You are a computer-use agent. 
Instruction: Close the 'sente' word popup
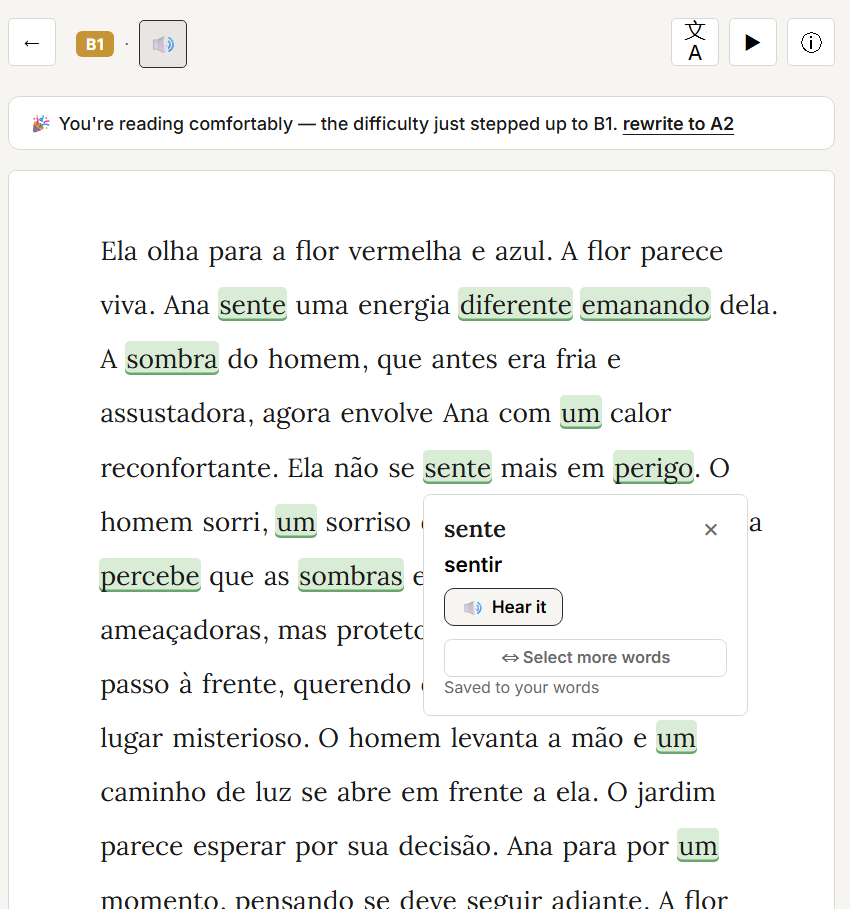coord(711,529)
